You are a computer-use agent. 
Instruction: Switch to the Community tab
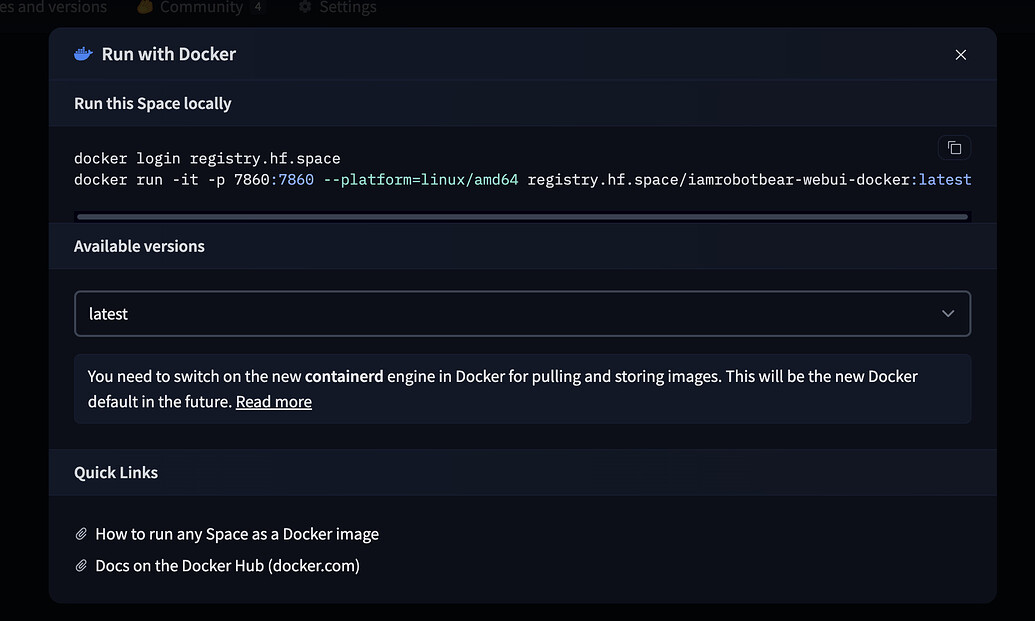pos(200,7)
